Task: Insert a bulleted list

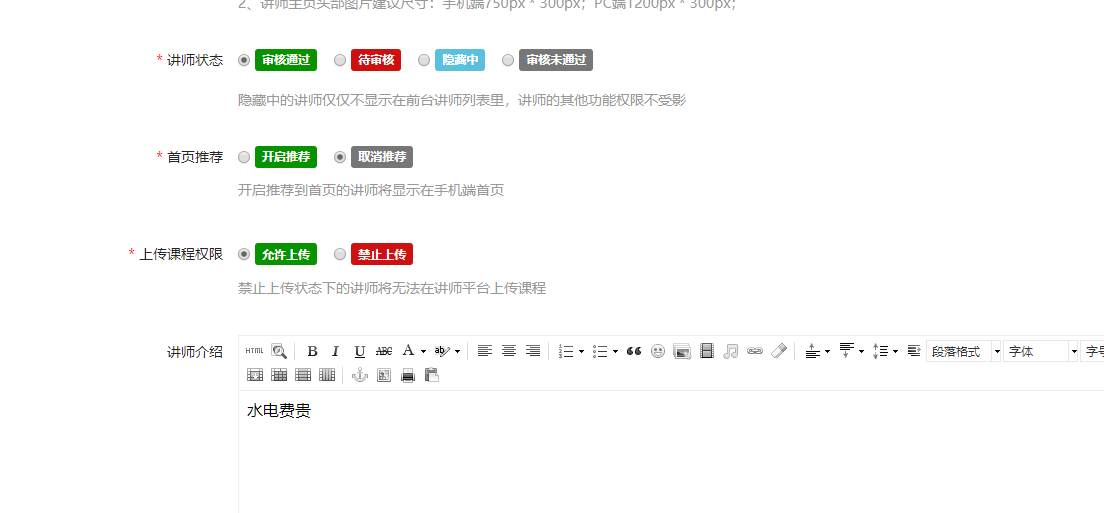Action: 601,351
